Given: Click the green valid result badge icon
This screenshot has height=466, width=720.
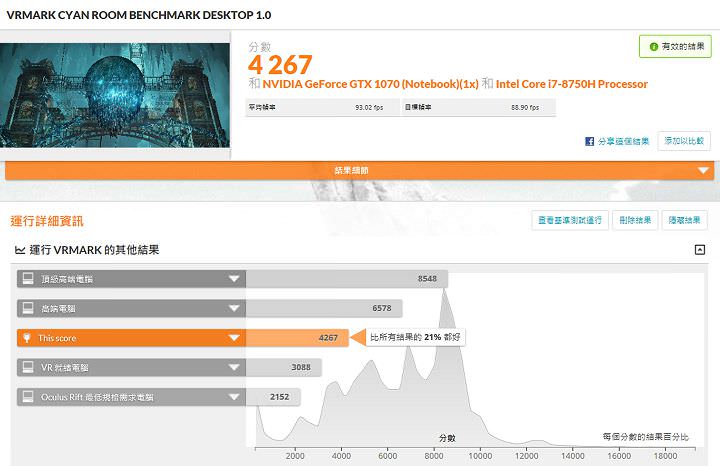Looking at the screenshot, I should point(652,47).
